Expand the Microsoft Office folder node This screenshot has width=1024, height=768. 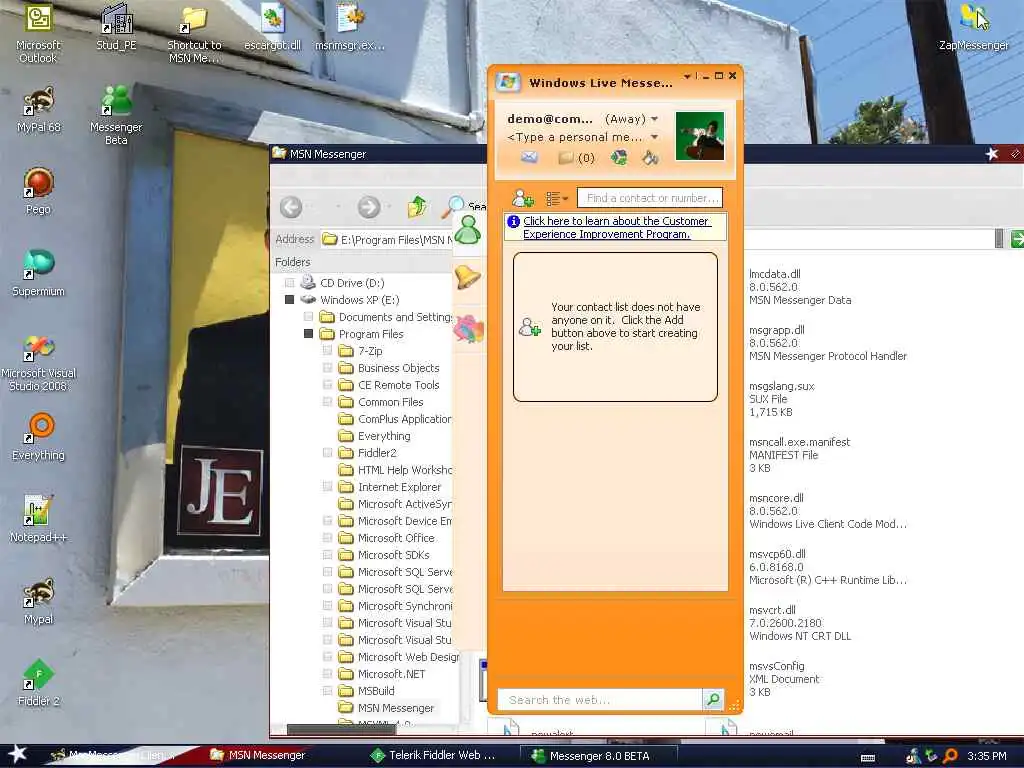pos(327,537)
